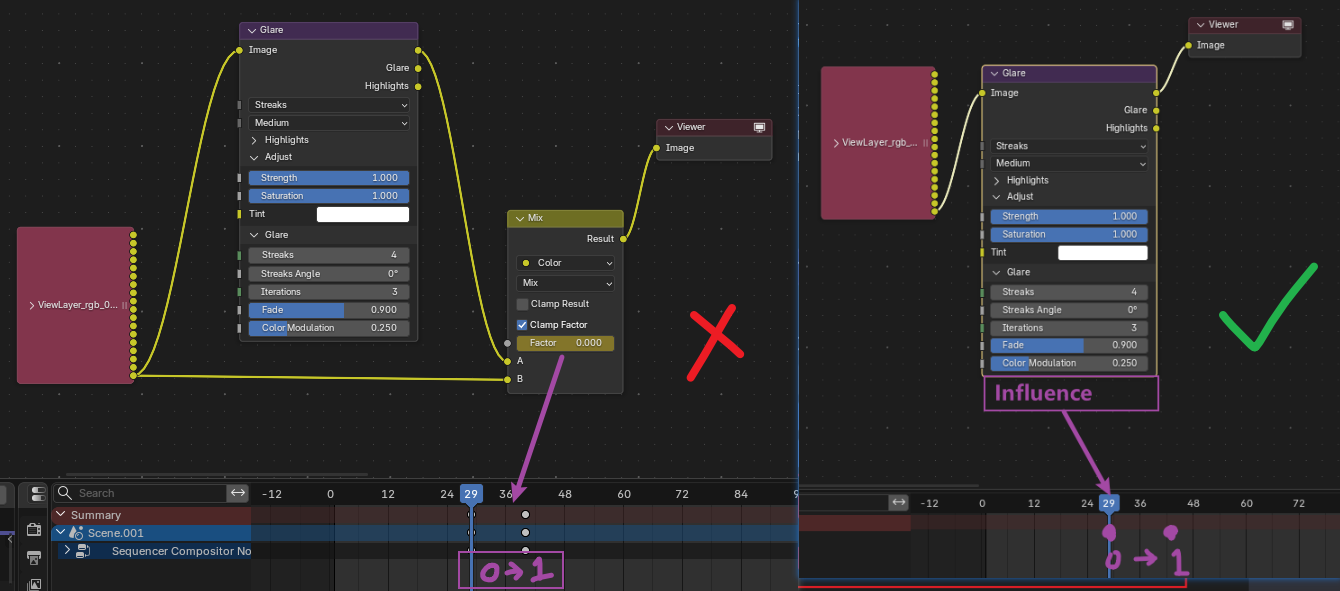The width and height of the screenshot is (1340, 591).
Task: Click the left Viewer node's Image input socket
Action: pos(657,148)
